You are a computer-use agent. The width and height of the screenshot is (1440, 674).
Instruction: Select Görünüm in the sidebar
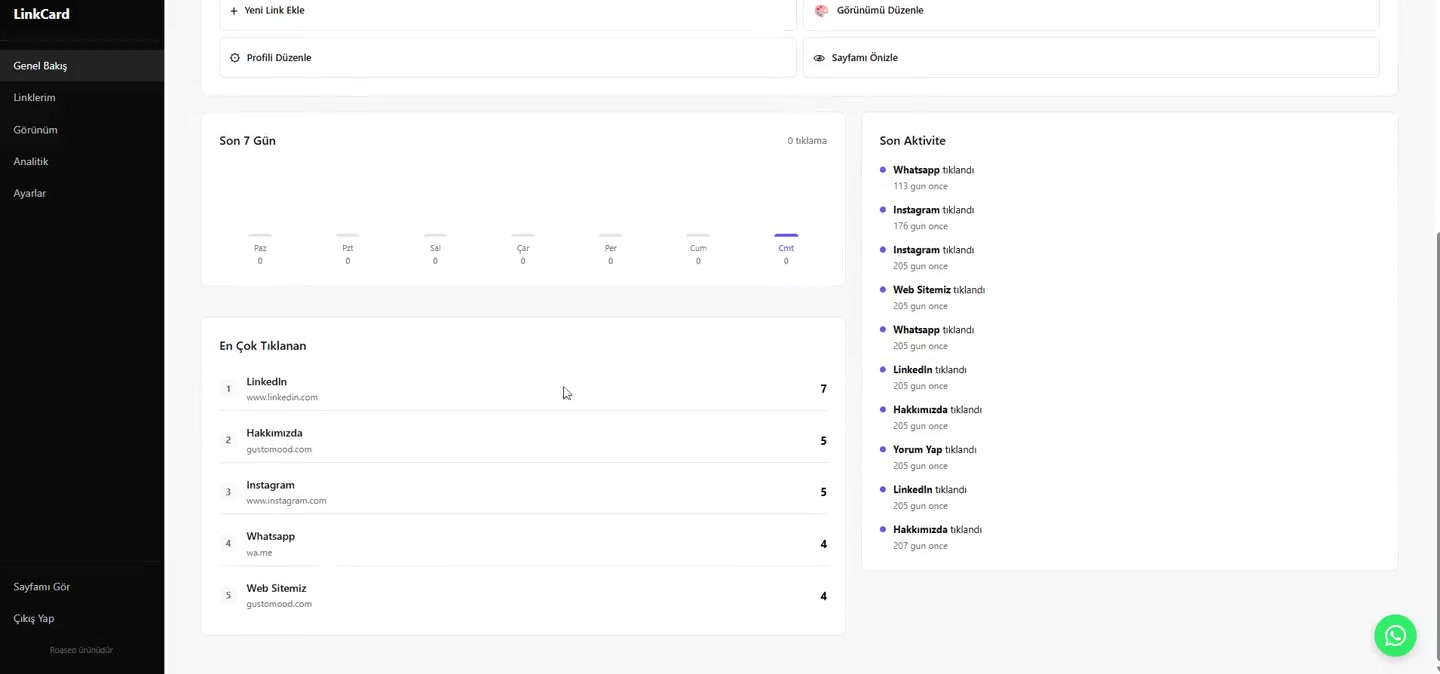point(82,130)
